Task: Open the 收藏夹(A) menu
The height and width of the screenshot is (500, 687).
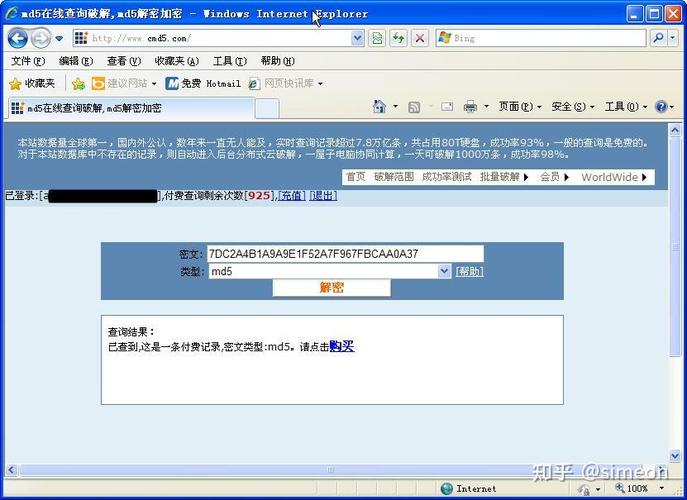Action: [x=177, y=61]
